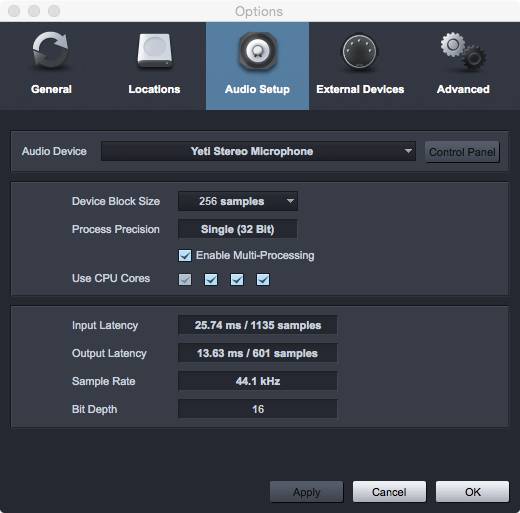
Task: Click Cancel to discard changes
Action: pyautogui.click(x=389, y=492)
